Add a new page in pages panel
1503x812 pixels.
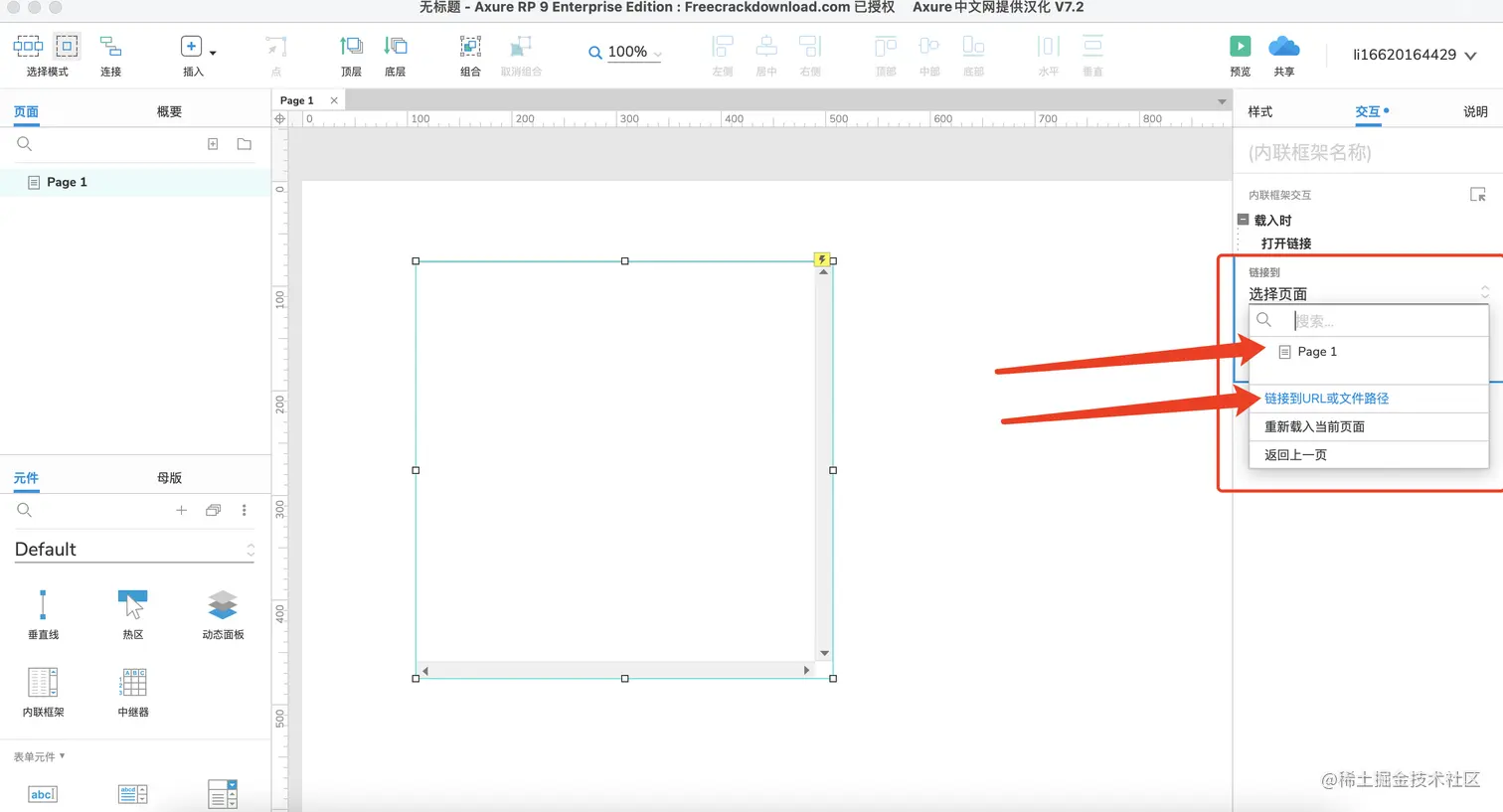213,144
